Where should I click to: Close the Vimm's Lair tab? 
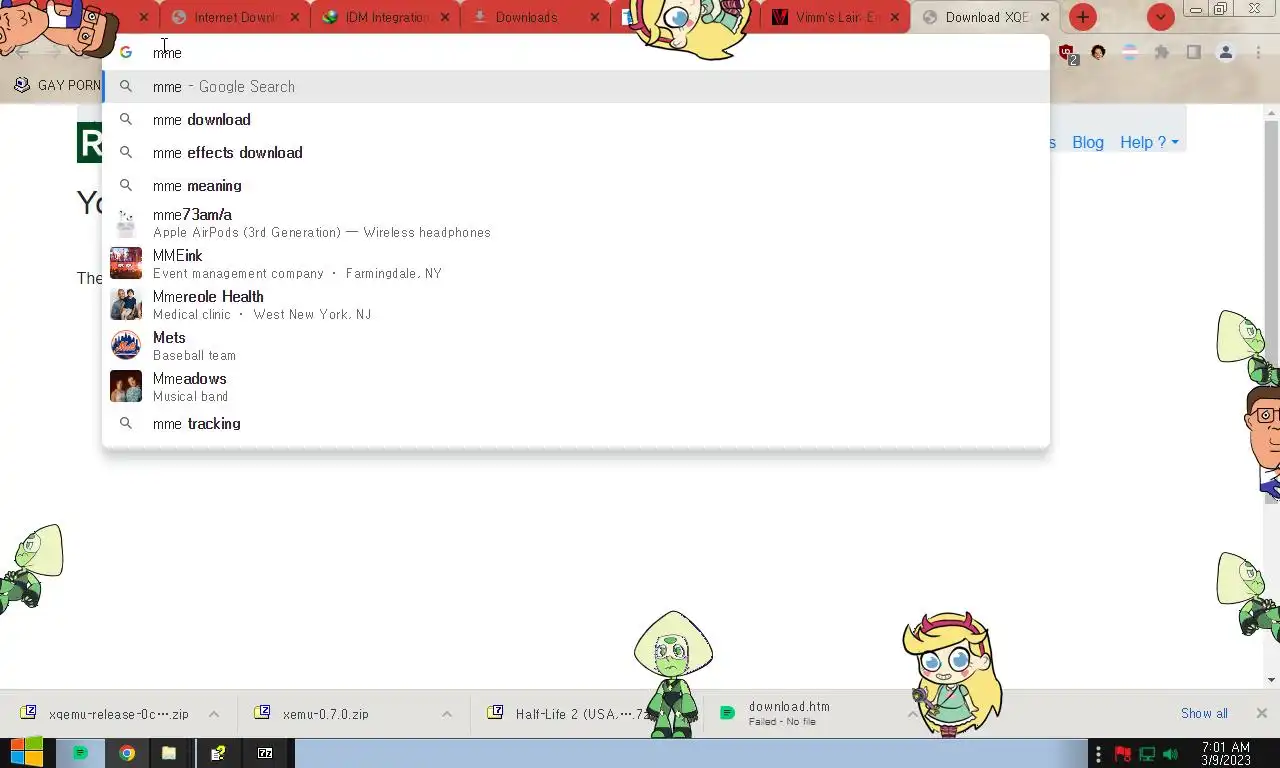[895, 17]
